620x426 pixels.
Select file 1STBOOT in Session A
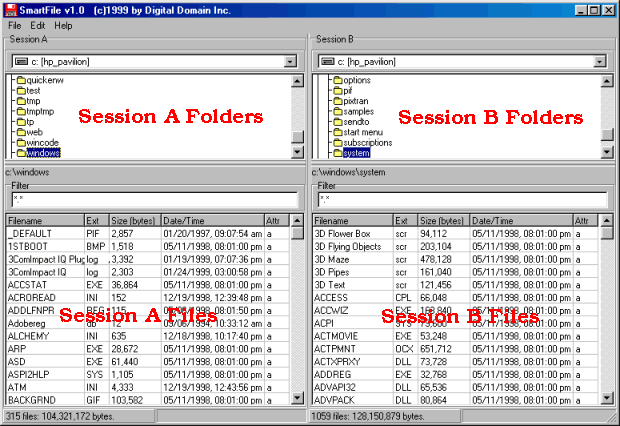[x=28, y=246]
